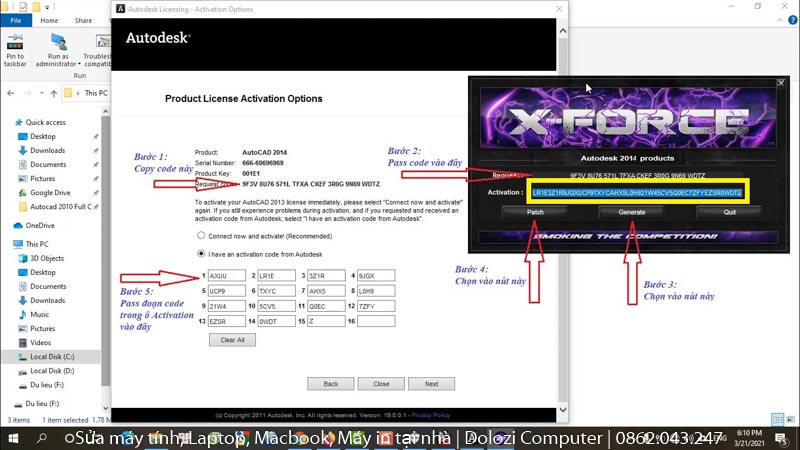Open the Windows notification center icon
800x450 pixels.
coord(781,438)
